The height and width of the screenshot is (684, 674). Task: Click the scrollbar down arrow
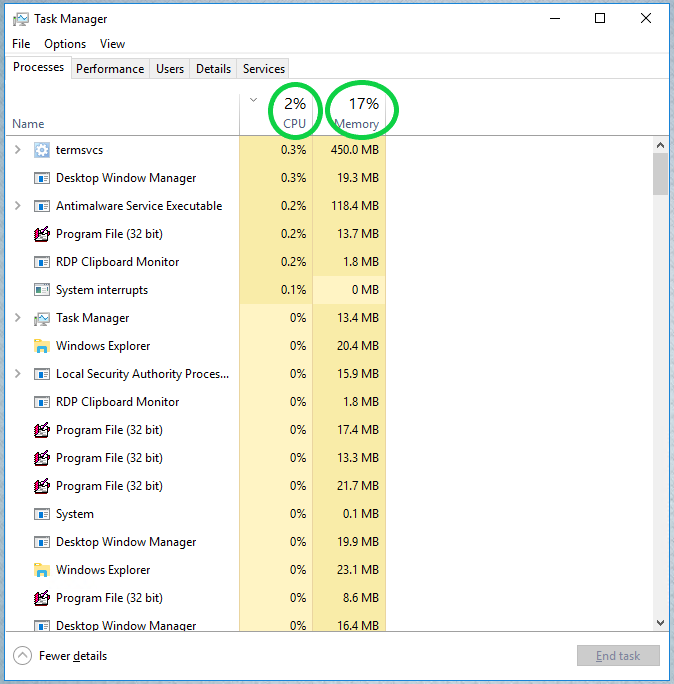660,623
